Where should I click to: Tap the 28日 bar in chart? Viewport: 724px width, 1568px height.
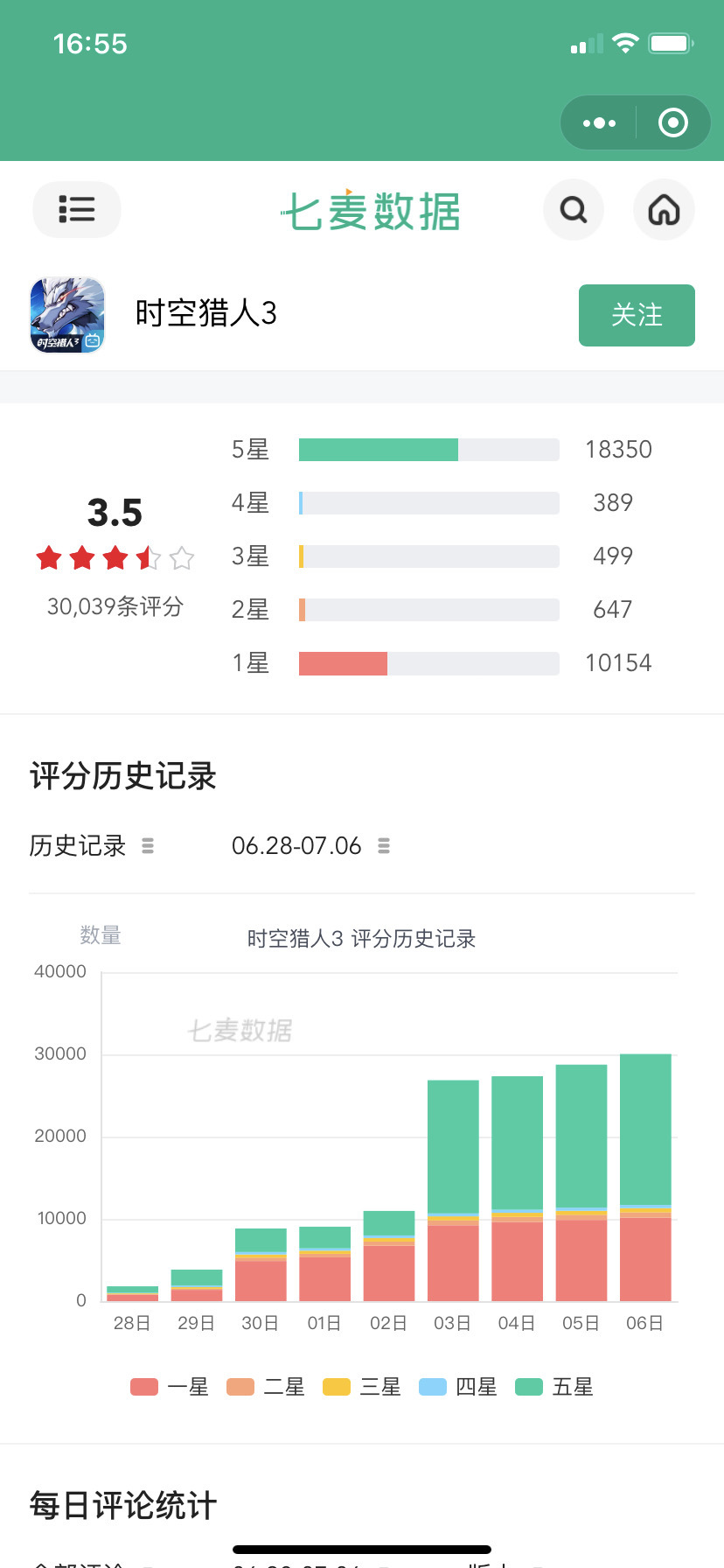pyautogui.click(x=132, y=1293)
